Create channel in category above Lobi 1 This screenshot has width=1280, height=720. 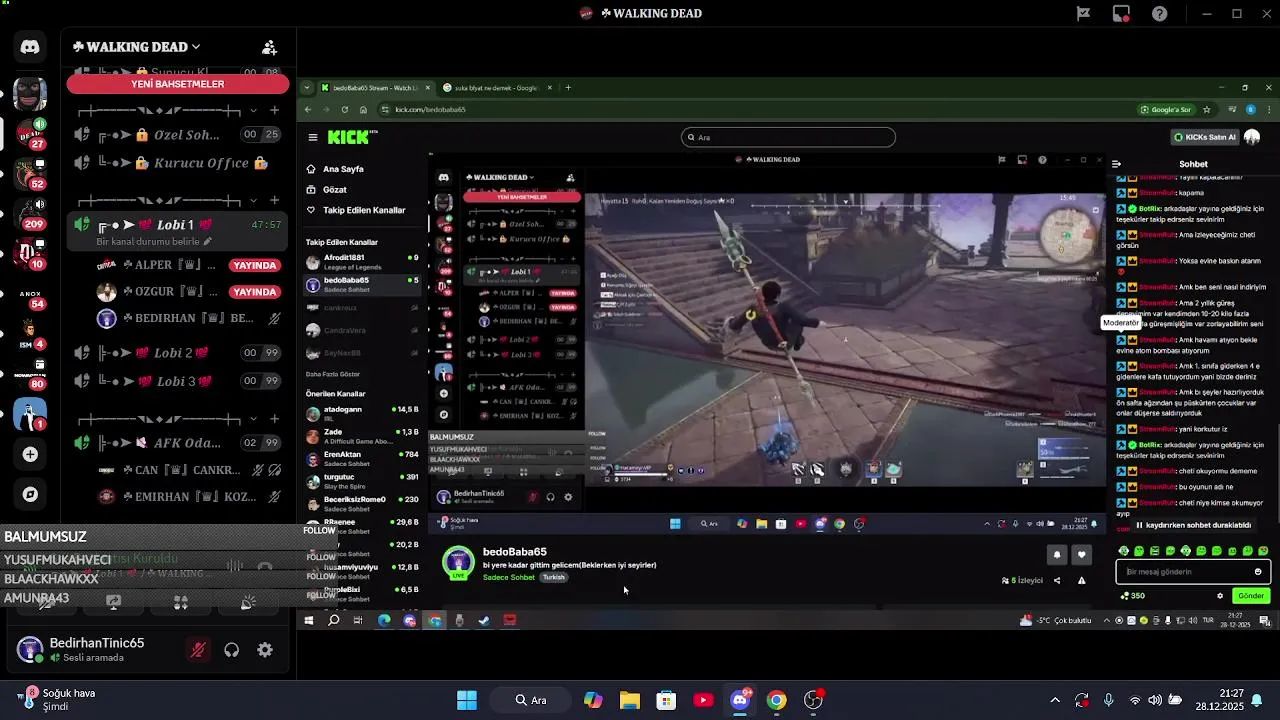tap(276, 200)
